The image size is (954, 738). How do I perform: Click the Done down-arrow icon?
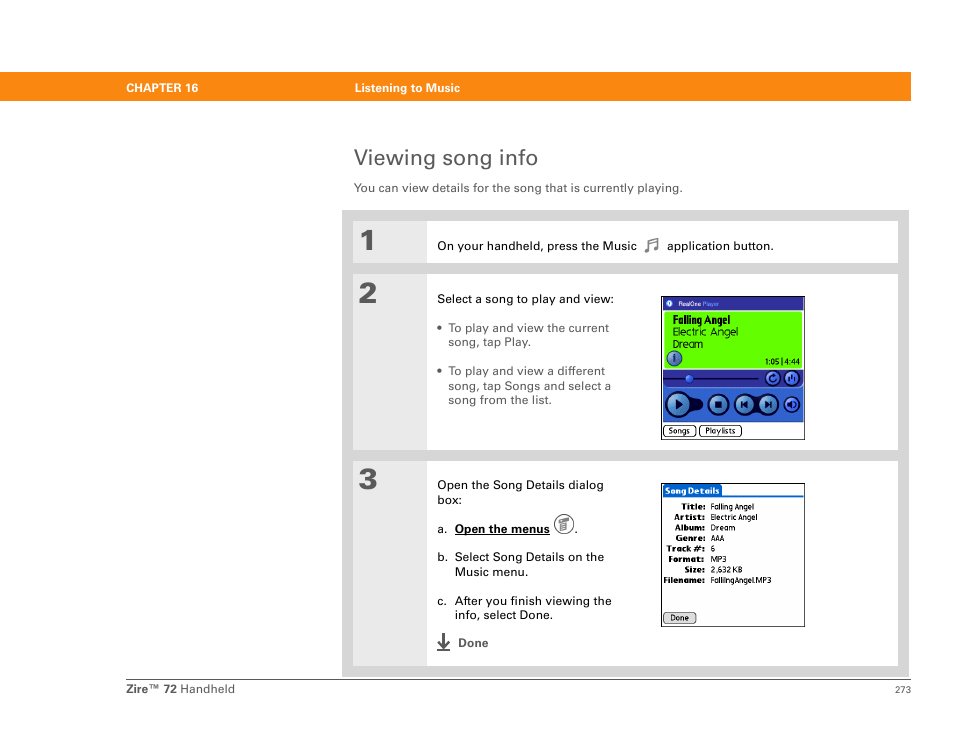point(444,642)
